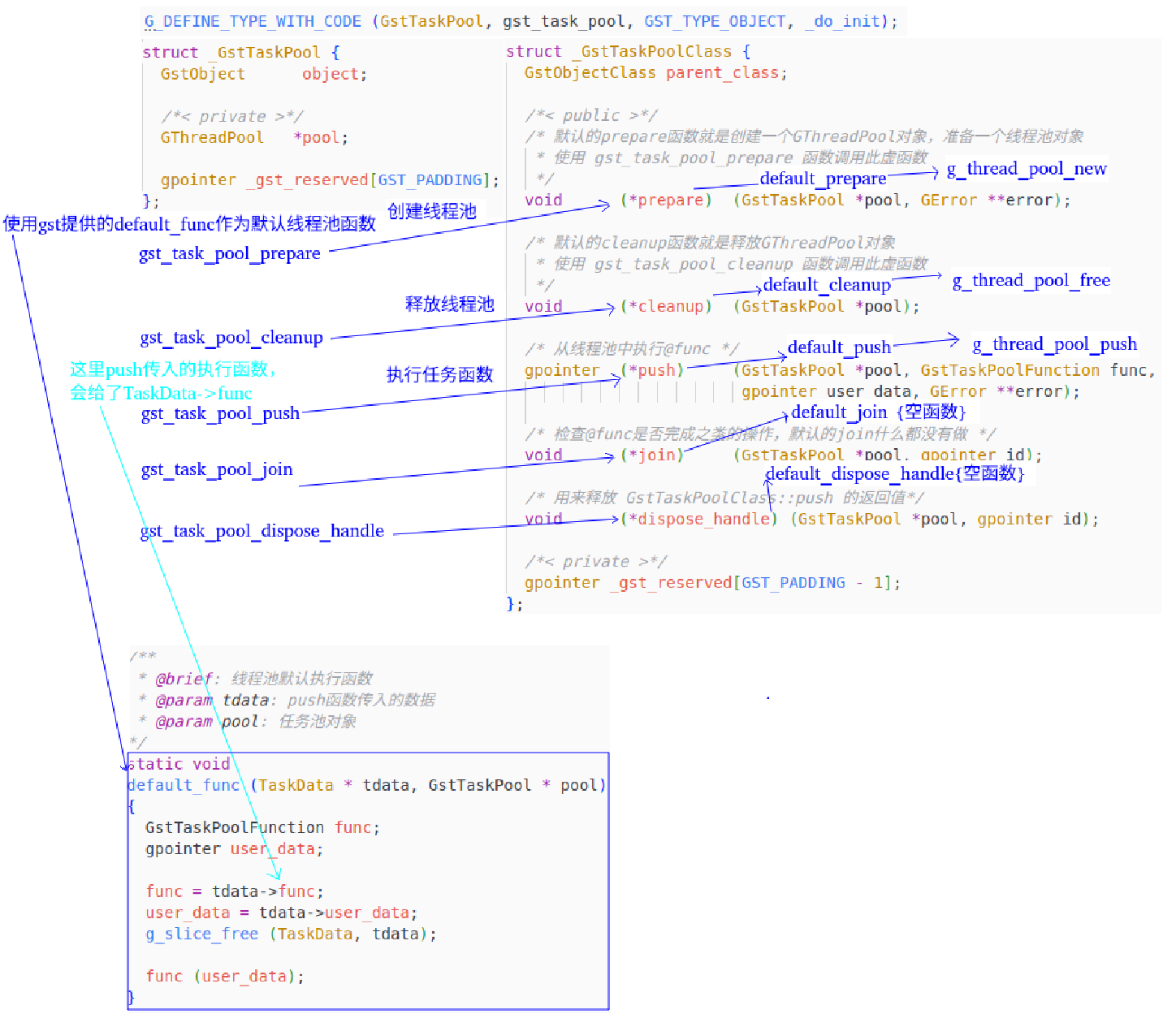
Task: Click the 'func = tdata->func;' statement
Action: click(235, 891)
